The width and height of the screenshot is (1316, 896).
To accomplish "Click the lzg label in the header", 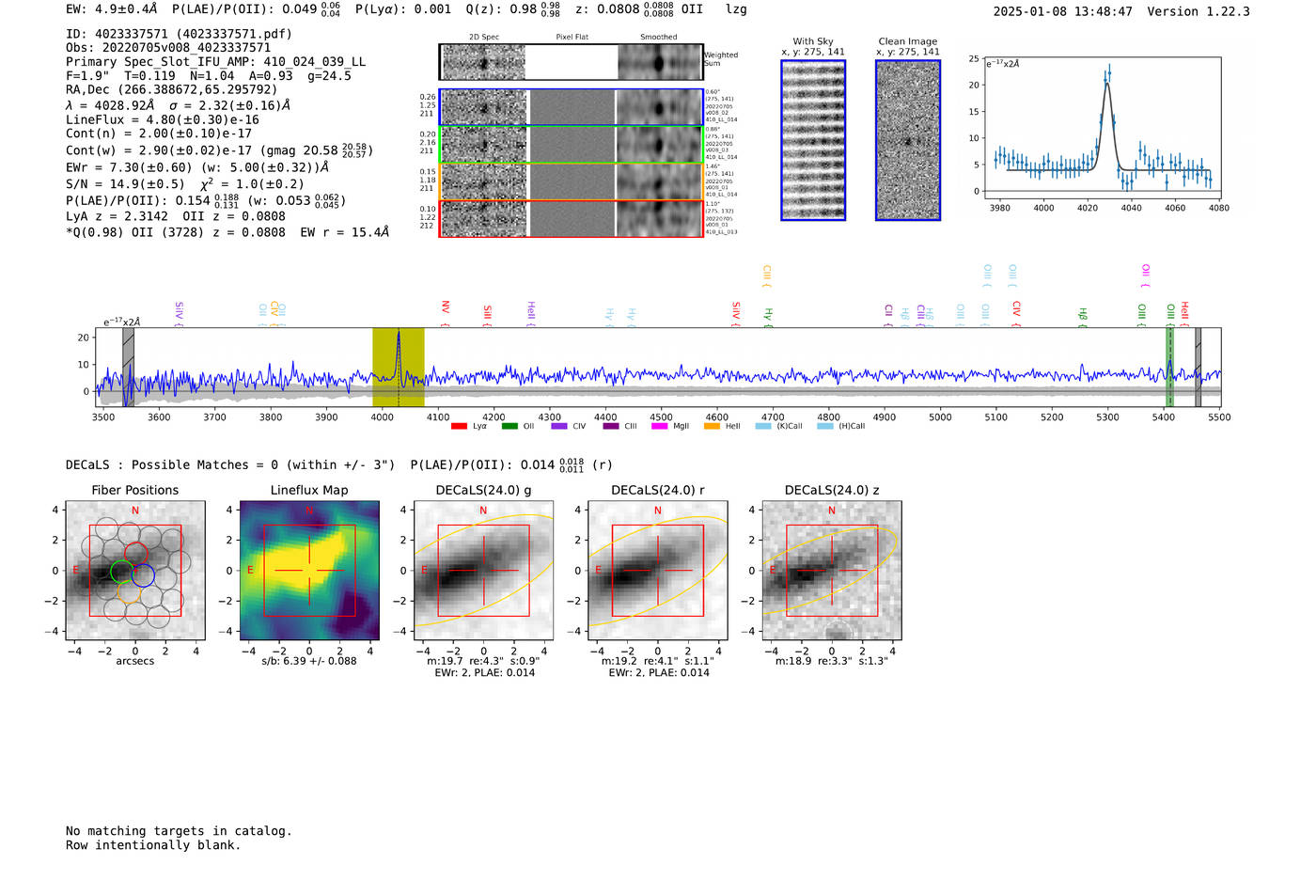I will pos(736,9).
